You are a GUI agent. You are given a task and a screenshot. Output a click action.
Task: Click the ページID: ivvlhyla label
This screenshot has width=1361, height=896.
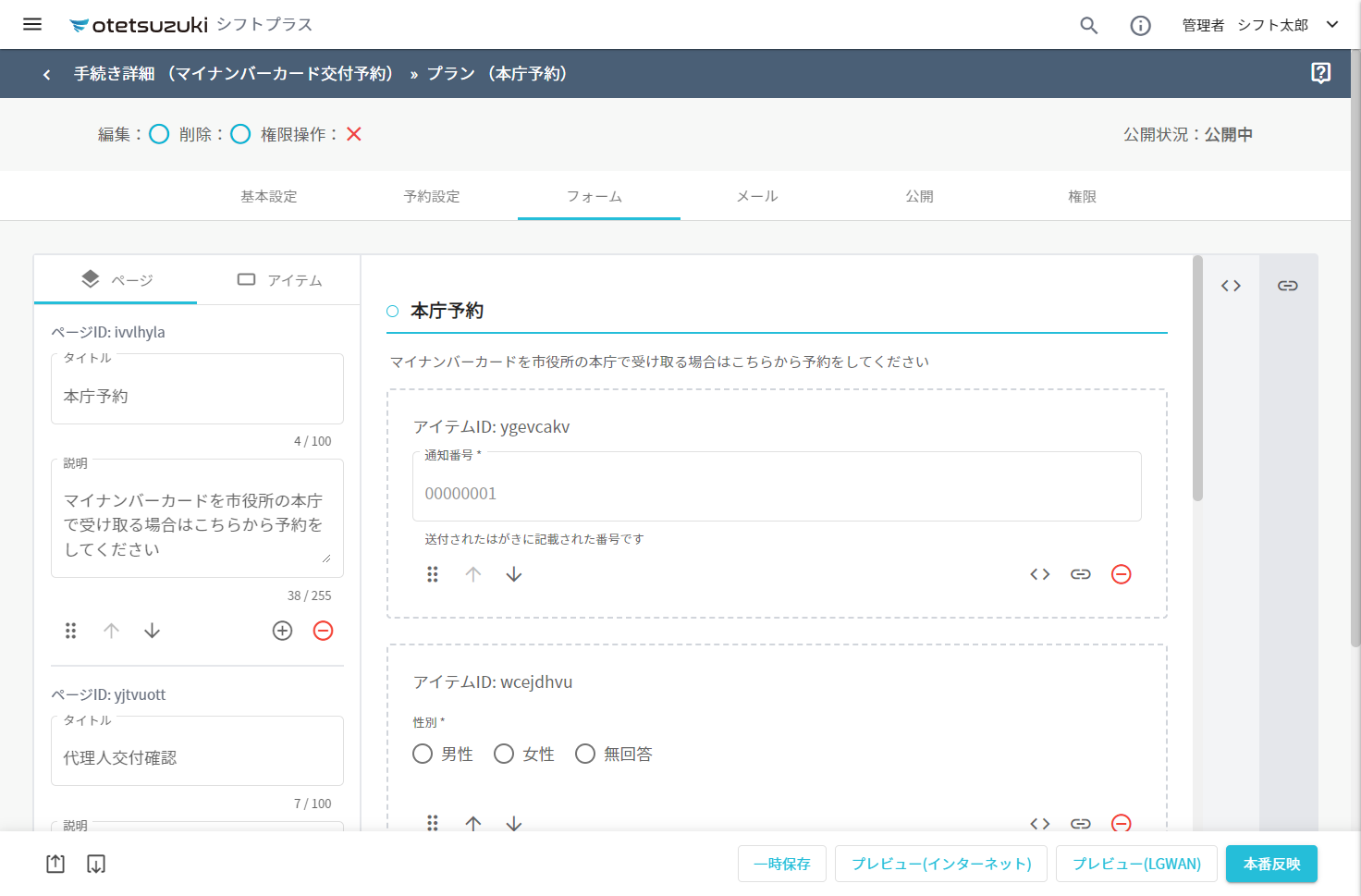click(x=108, y=332)
